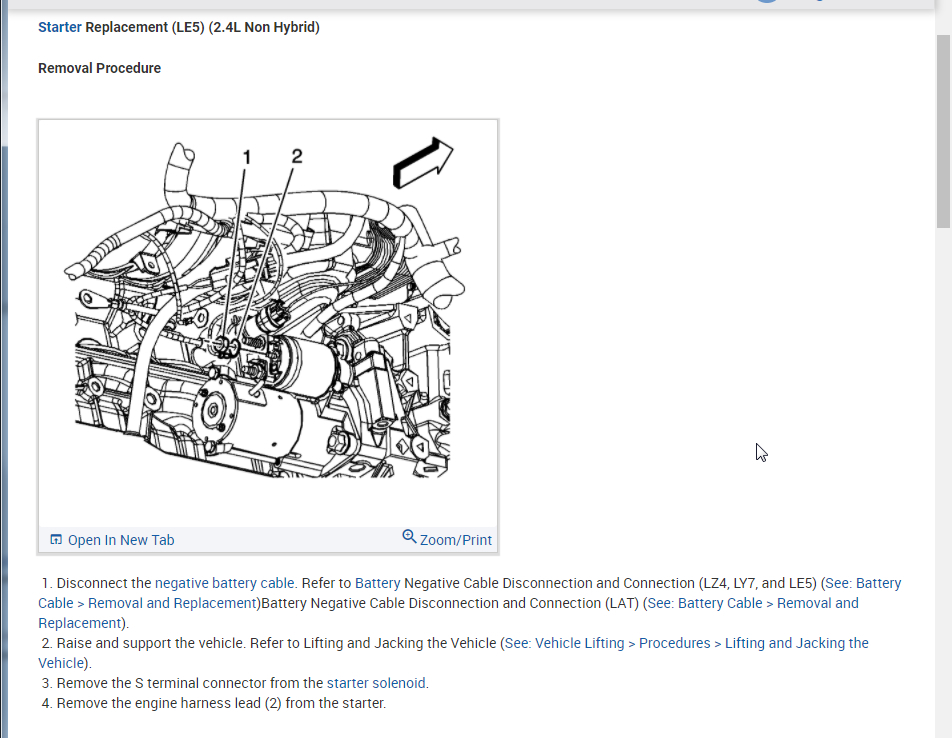Select the 'Removal Procedure' heading text
This screenshot has width=952, height=738.
pos(100,69)
